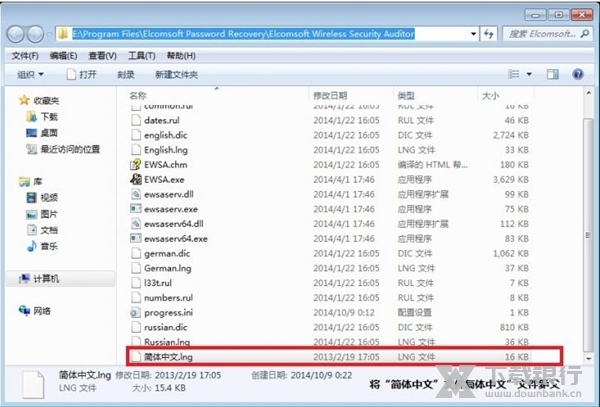Screen dimensions: 600x407
Task: Click the Forward navigation arrow button
Action: [x=36, y=34]
